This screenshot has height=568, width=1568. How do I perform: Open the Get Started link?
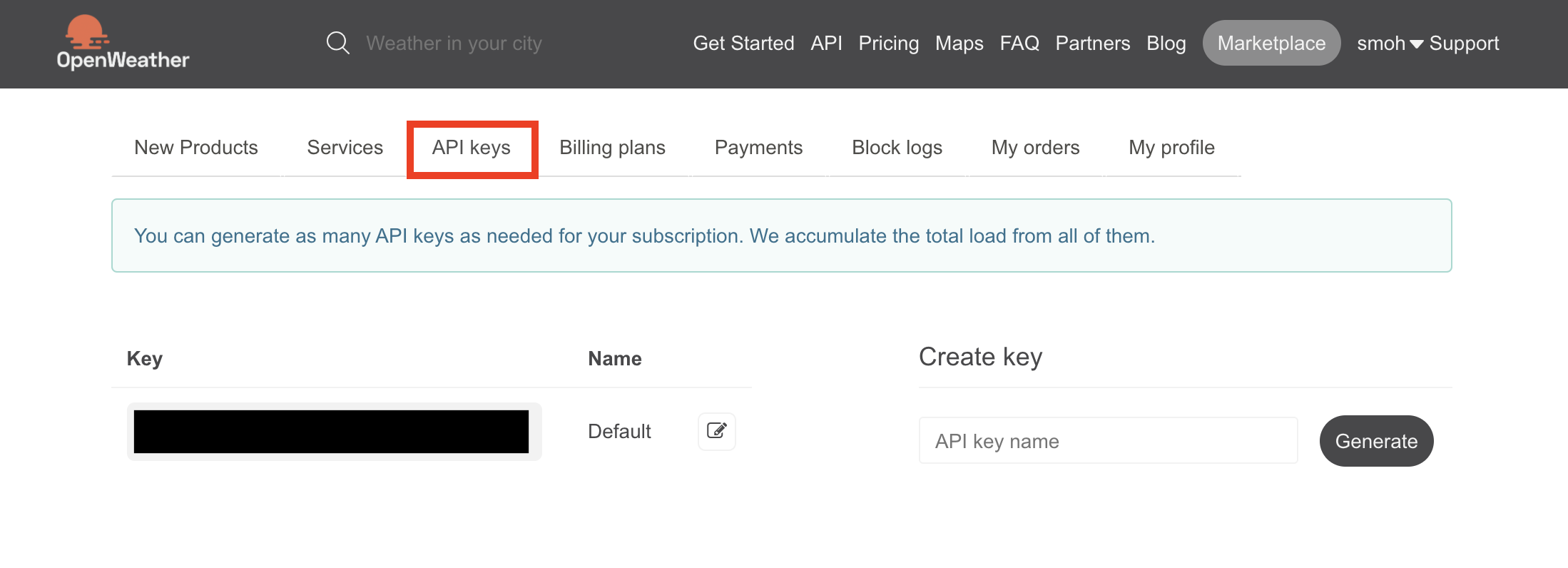(743, 44)
